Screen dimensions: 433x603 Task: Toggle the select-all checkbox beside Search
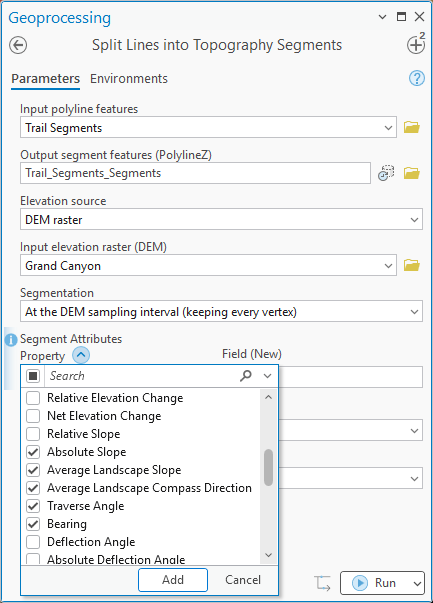[33, 376]
